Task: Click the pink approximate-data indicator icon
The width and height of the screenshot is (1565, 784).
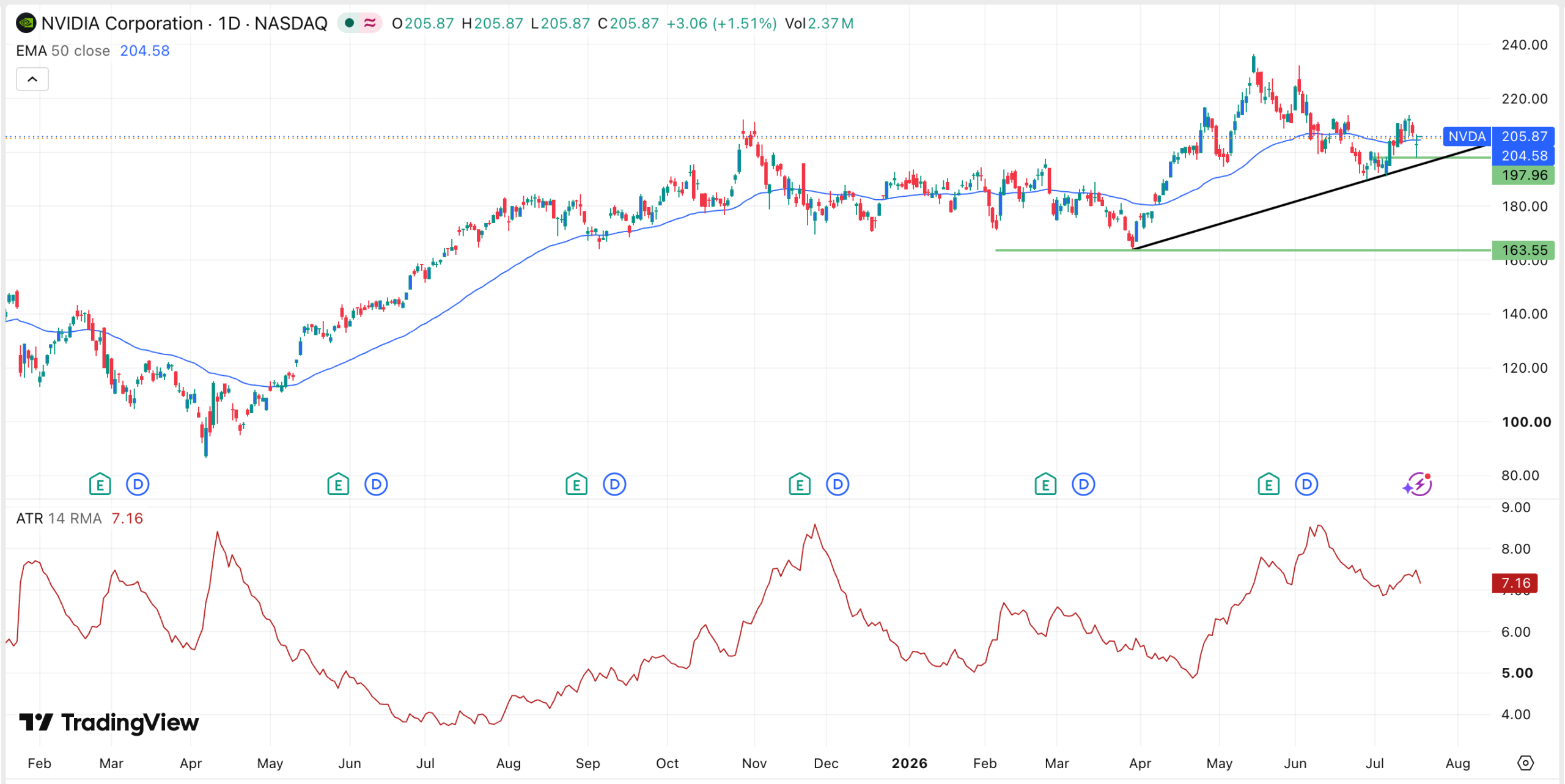Action: pos(369,23)
